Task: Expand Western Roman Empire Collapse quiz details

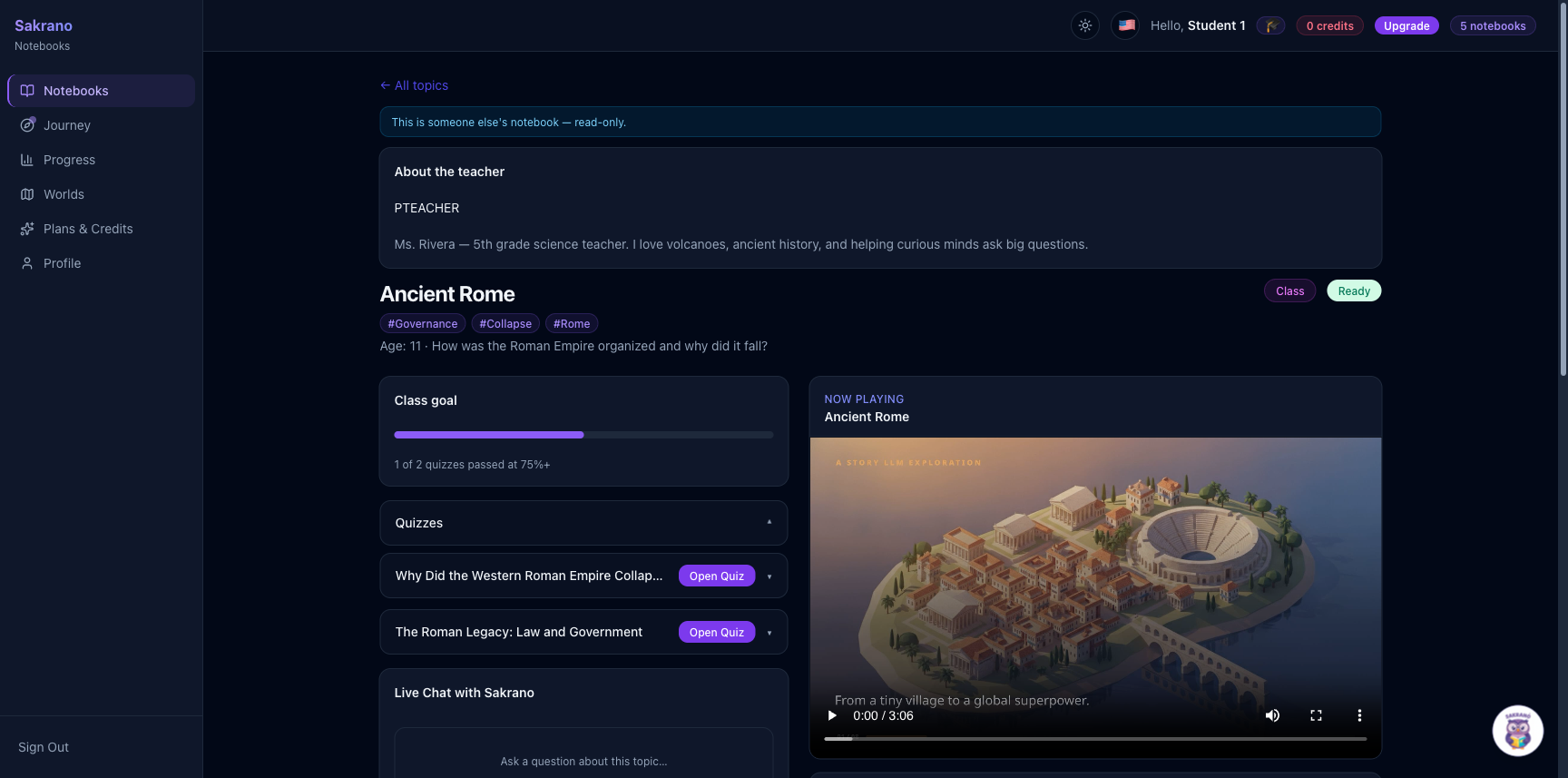Action: click(769, 576)
